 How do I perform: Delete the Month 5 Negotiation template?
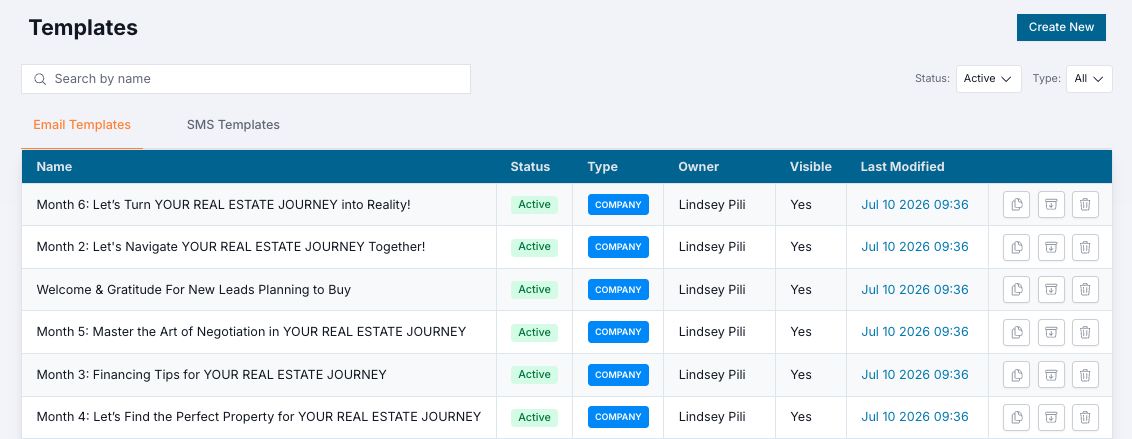pyautogui.click(x=1085, y=332)
